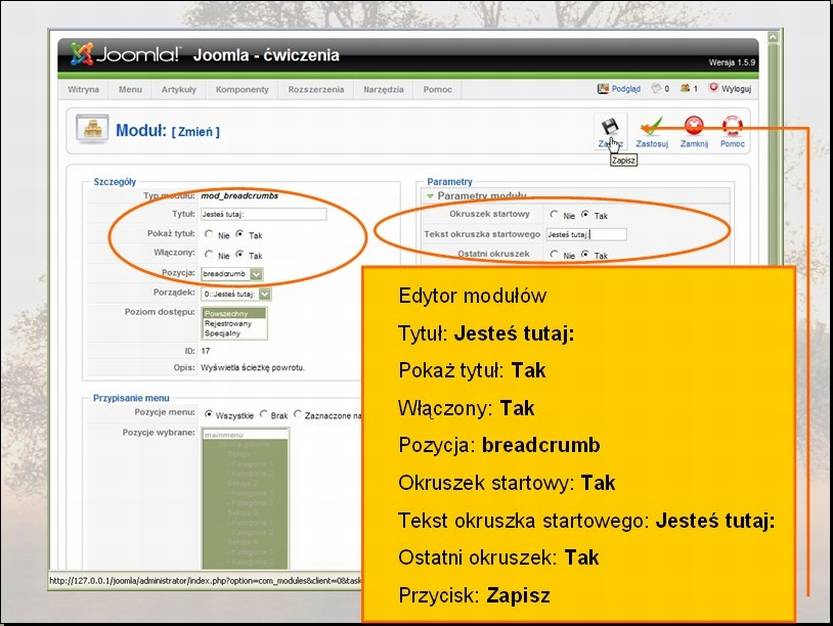Open the Rozszerzenia menu

pyautogui.click(x=316, y=89)
